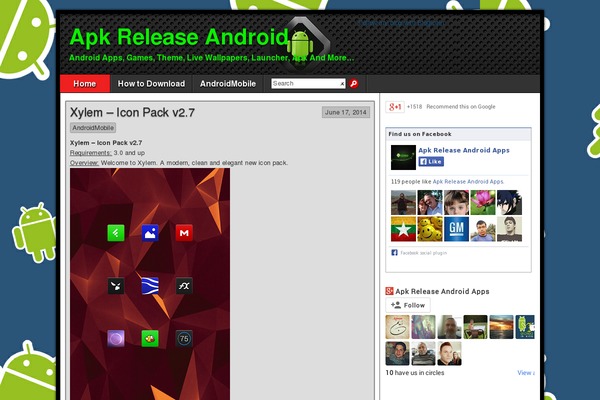Open the sunset Google+ circle avatar

point(501,327)
